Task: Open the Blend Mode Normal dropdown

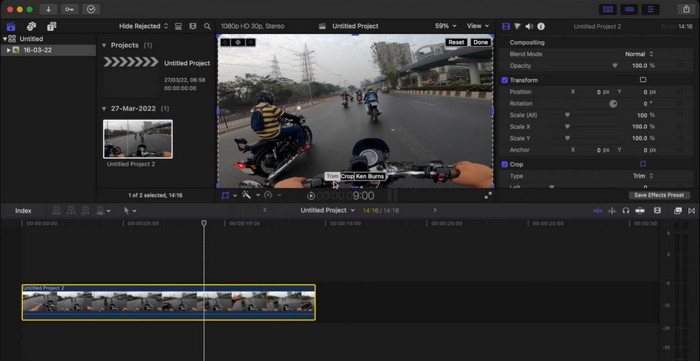Action: point(639,54)
